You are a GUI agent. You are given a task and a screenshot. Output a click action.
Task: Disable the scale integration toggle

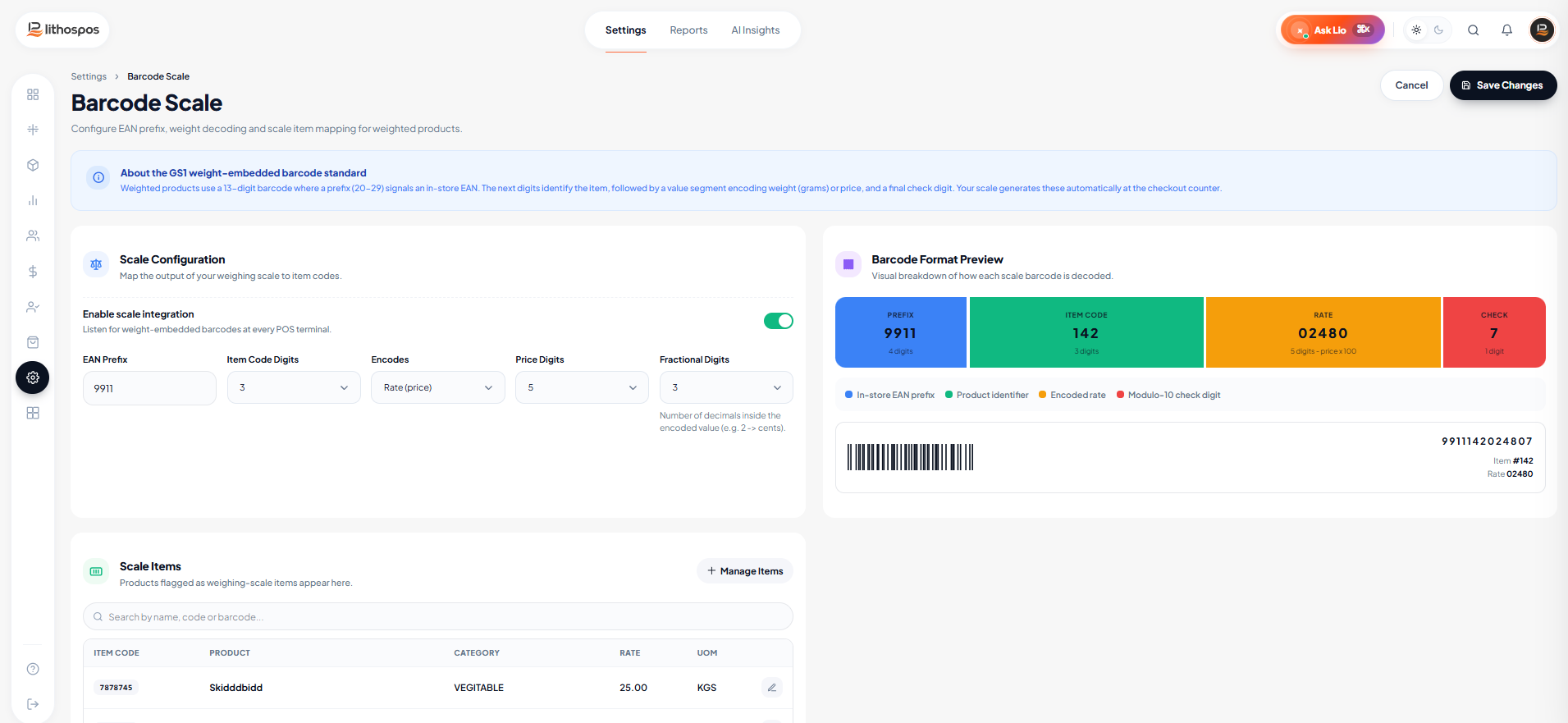(778, 321)
